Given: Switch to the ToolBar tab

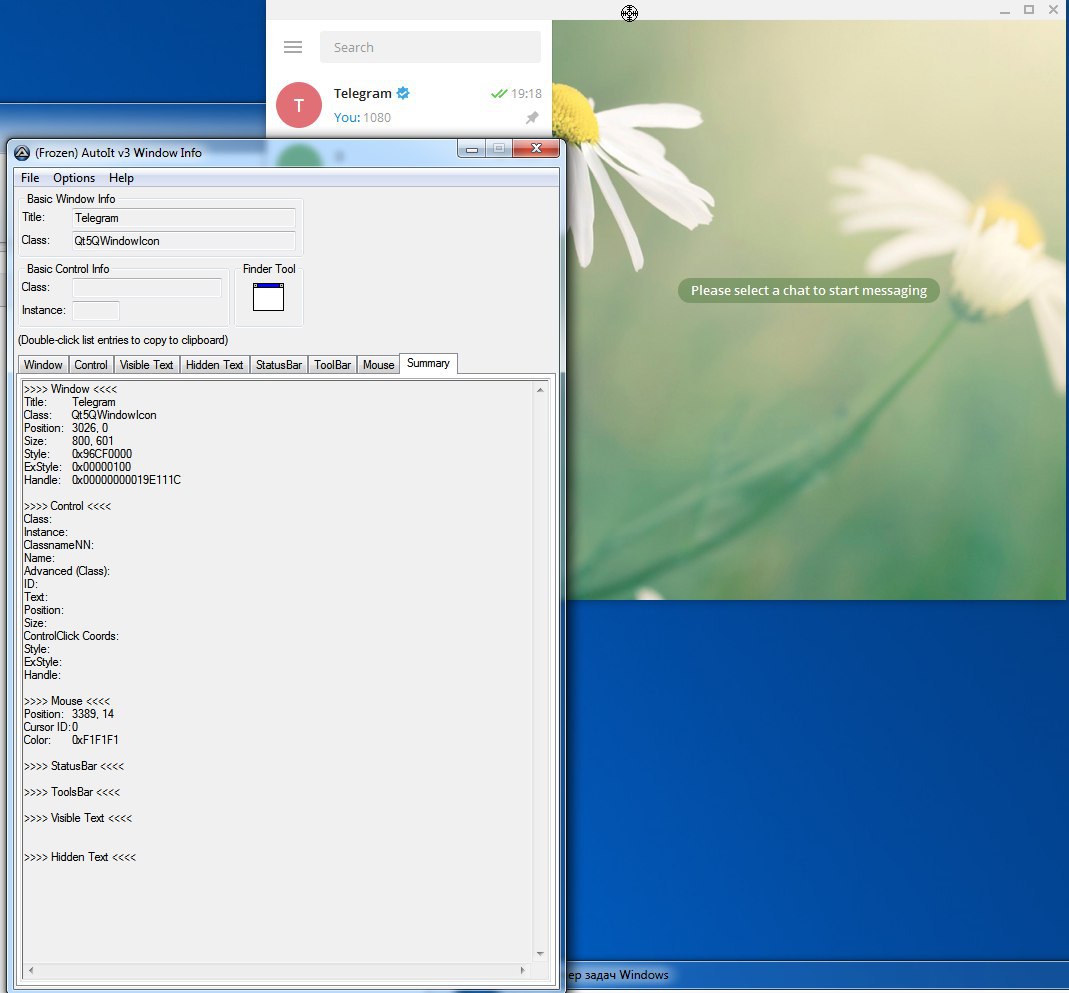Looking at the screenshot, I should point(333,365).
